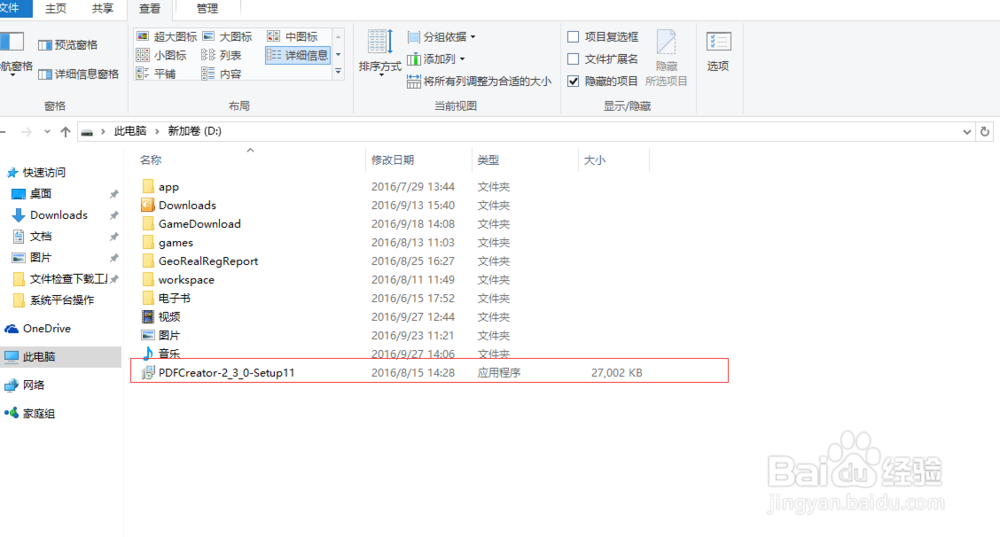Image resolution: width=1000 pixels, height=537 pixels.
Task: Select OneDrive in navigation pane
Action: tap(38, 328)
